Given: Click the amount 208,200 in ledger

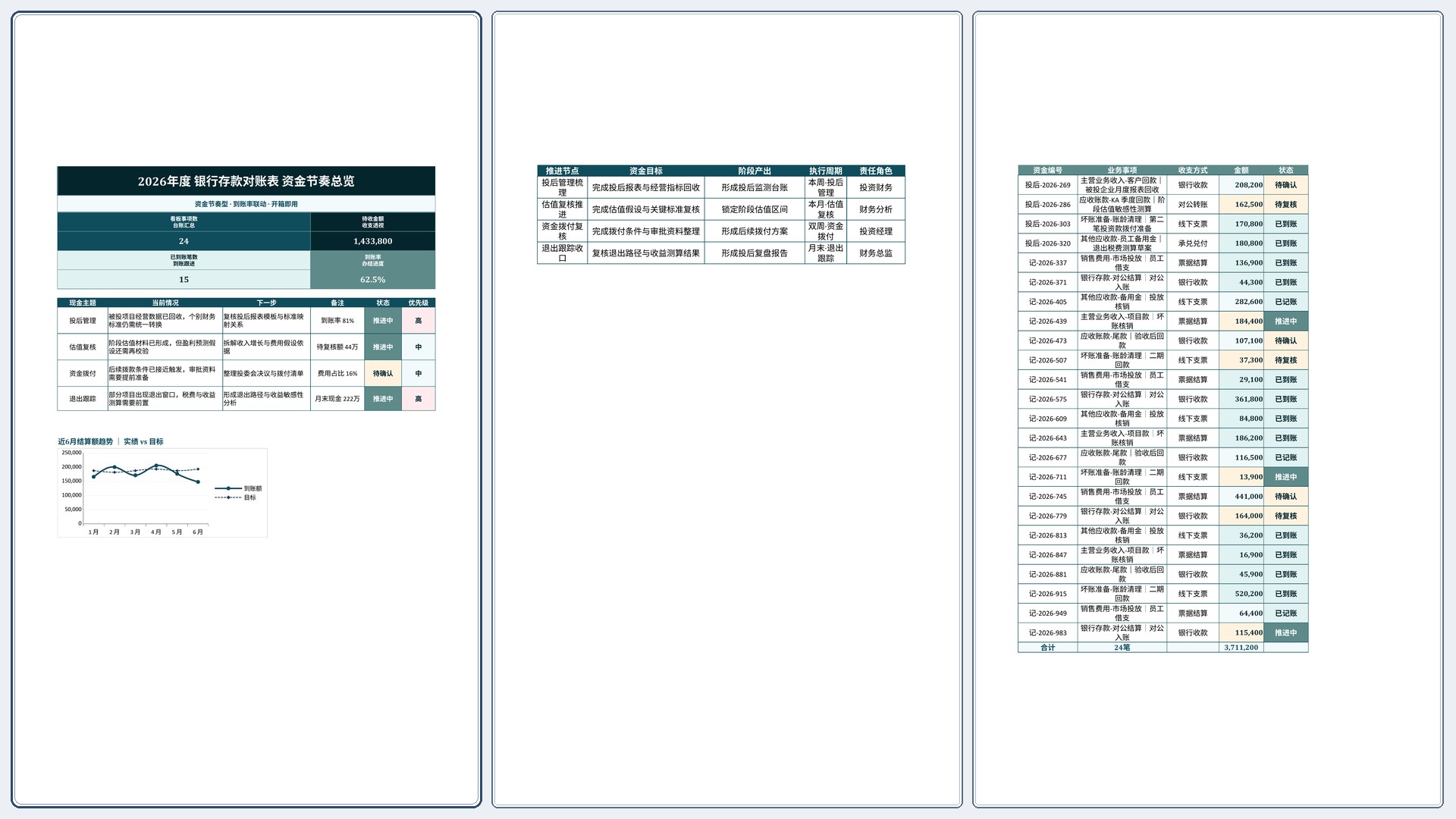Looking at the screenshot, I should (x=1241, y=185).
